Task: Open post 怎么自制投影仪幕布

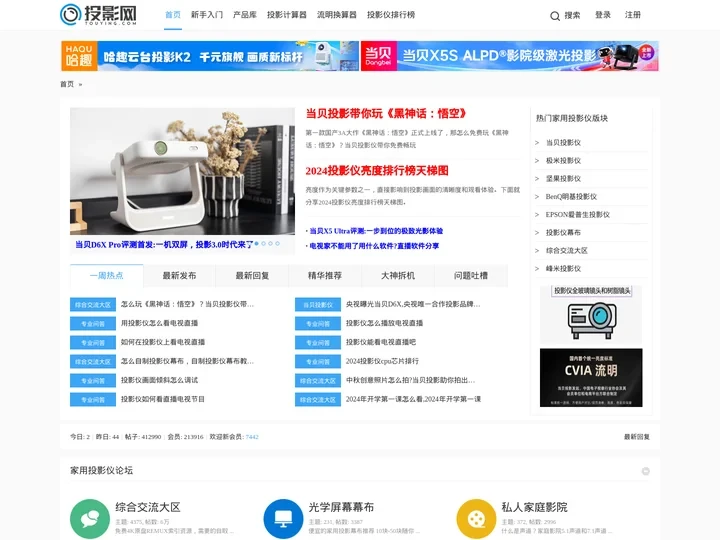Action: 187,361
